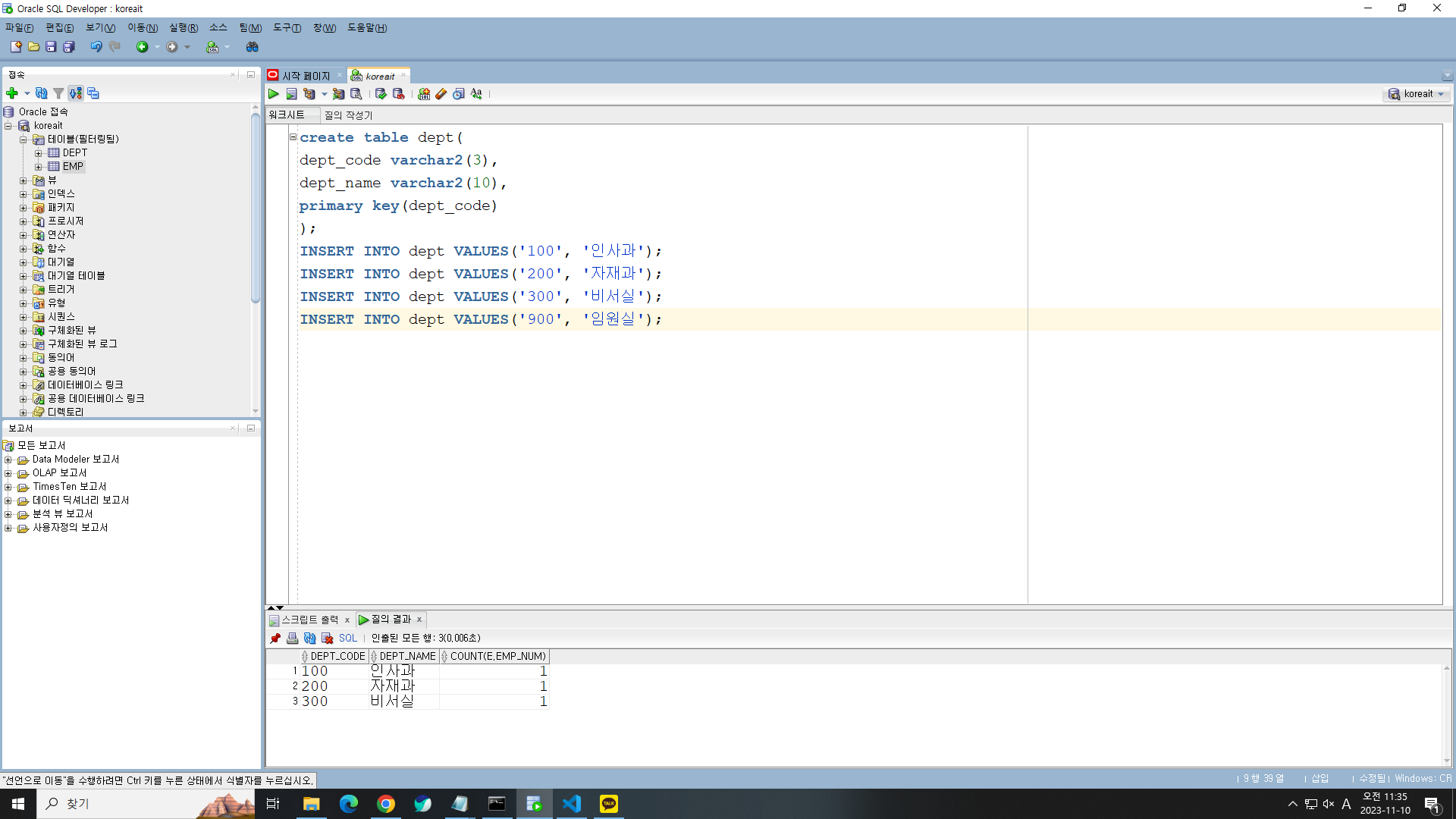
Task: Expand the DEPT table node
Action: click(x=39, y=153)
